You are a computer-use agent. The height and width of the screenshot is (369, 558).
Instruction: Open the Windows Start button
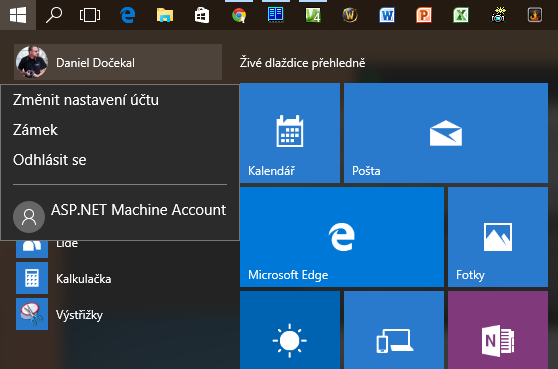click(18, 15)
